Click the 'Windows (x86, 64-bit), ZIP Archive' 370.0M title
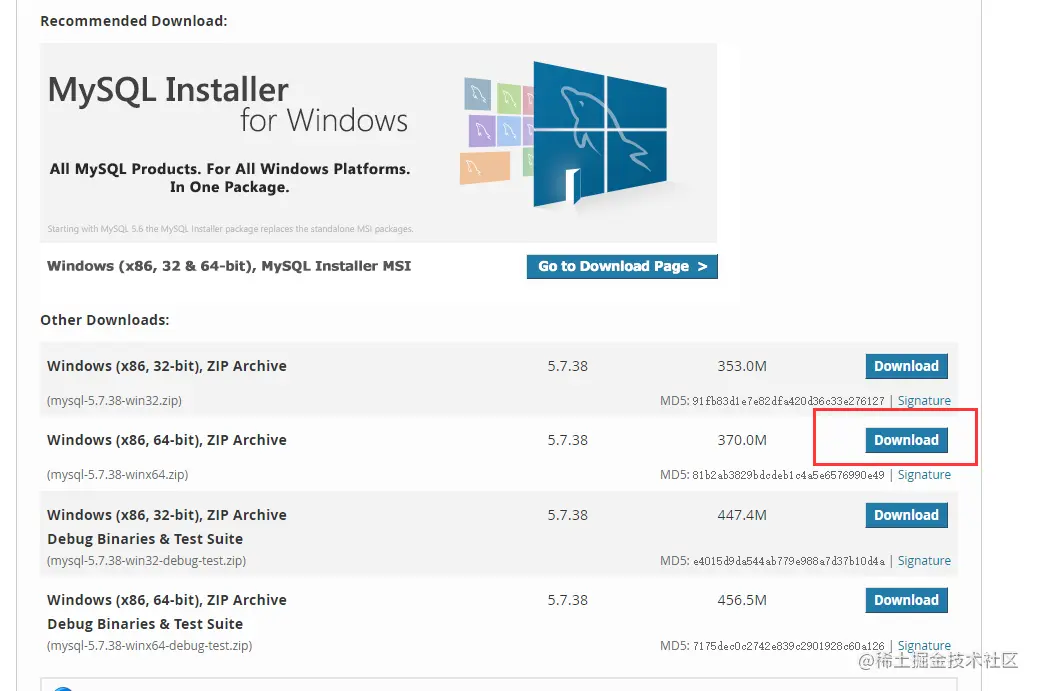1039x691 pixels. (x=167, y=441)
